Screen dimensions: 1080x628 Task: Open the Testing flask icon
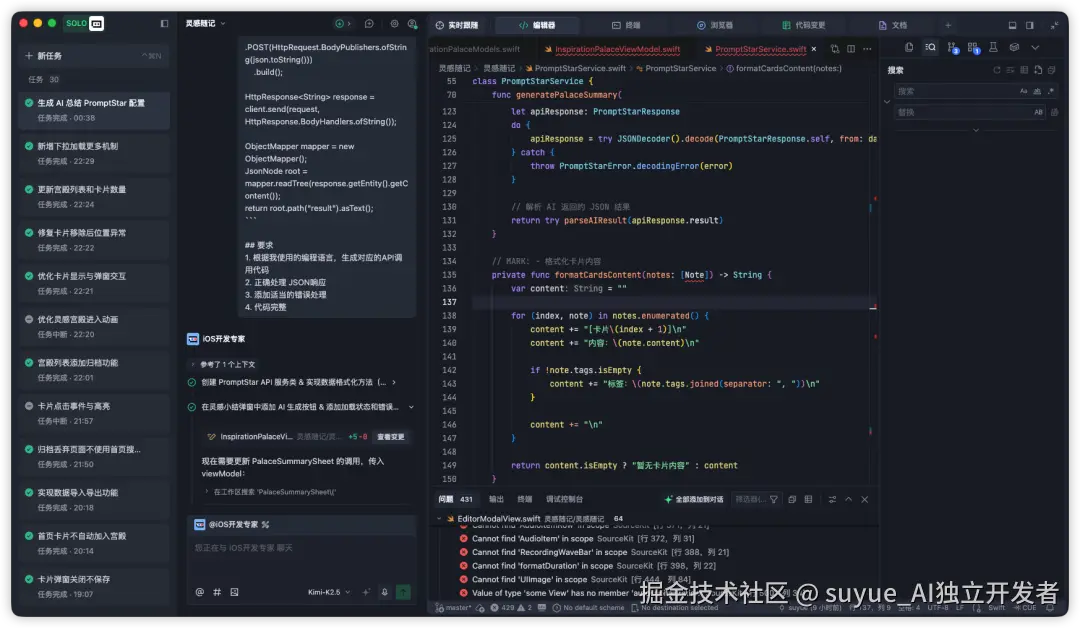tap(993, 47)
